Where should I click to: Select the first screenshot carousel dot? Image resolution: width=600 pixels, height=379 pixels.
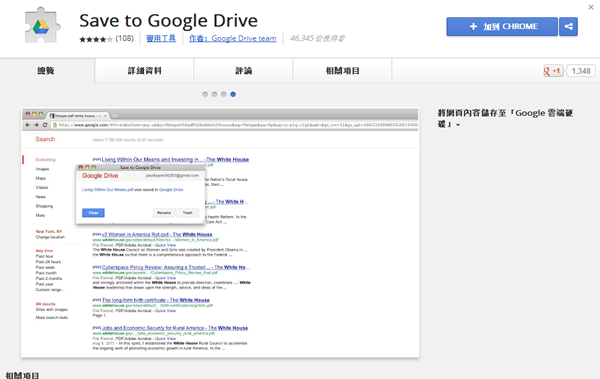coord(205,94)
